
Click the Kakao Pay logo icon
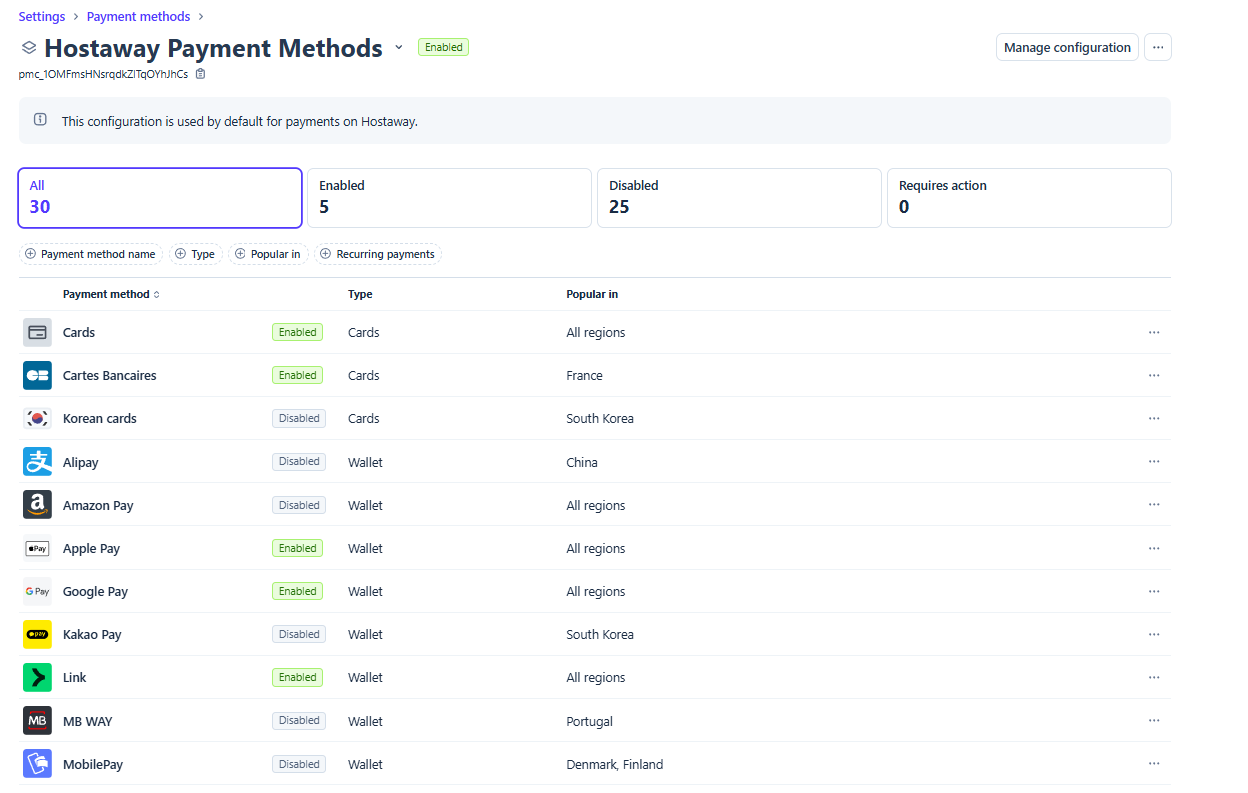coord(37,634)
